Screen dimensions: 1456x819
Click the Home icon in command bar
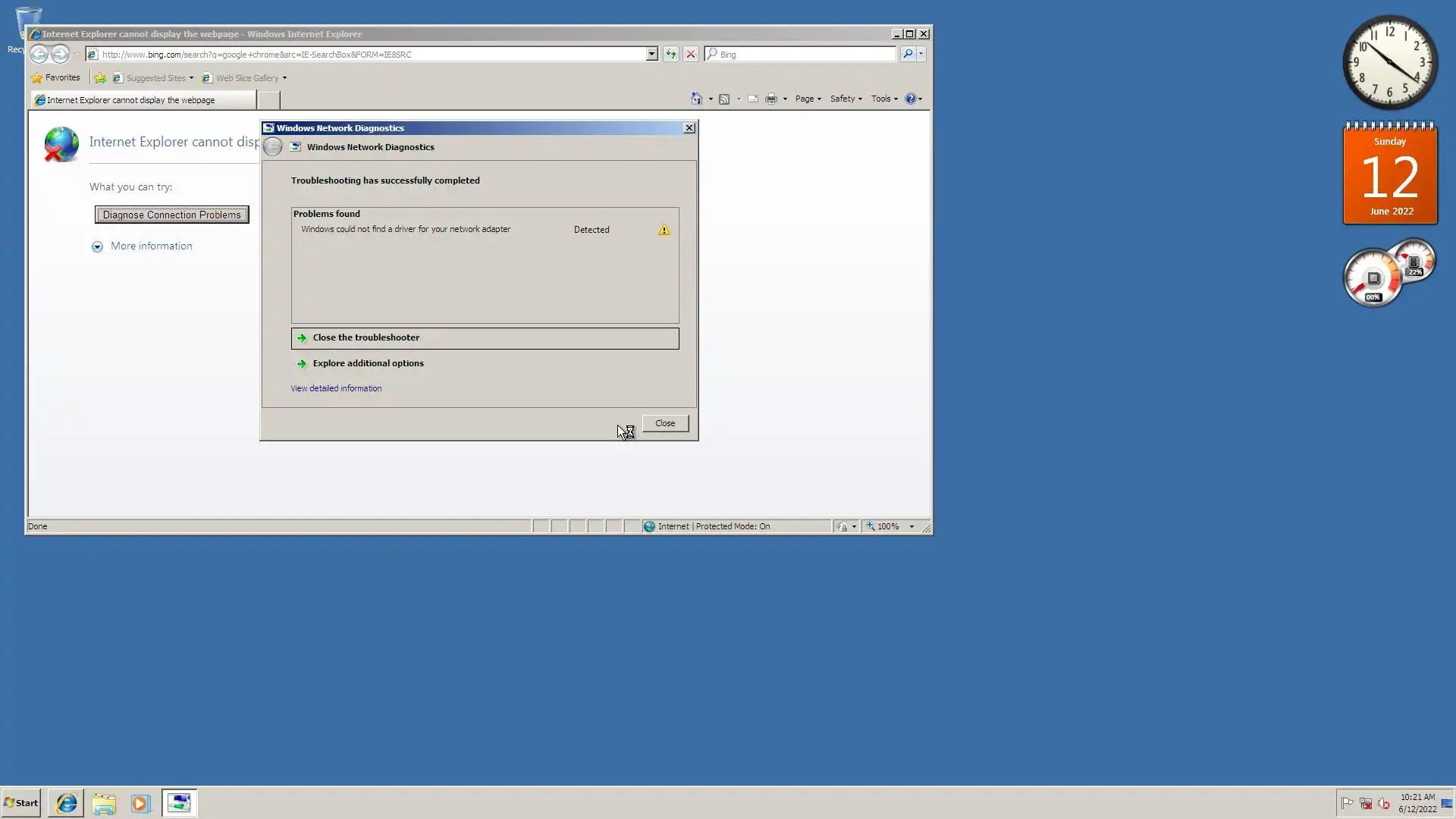(x=696, y=99)
